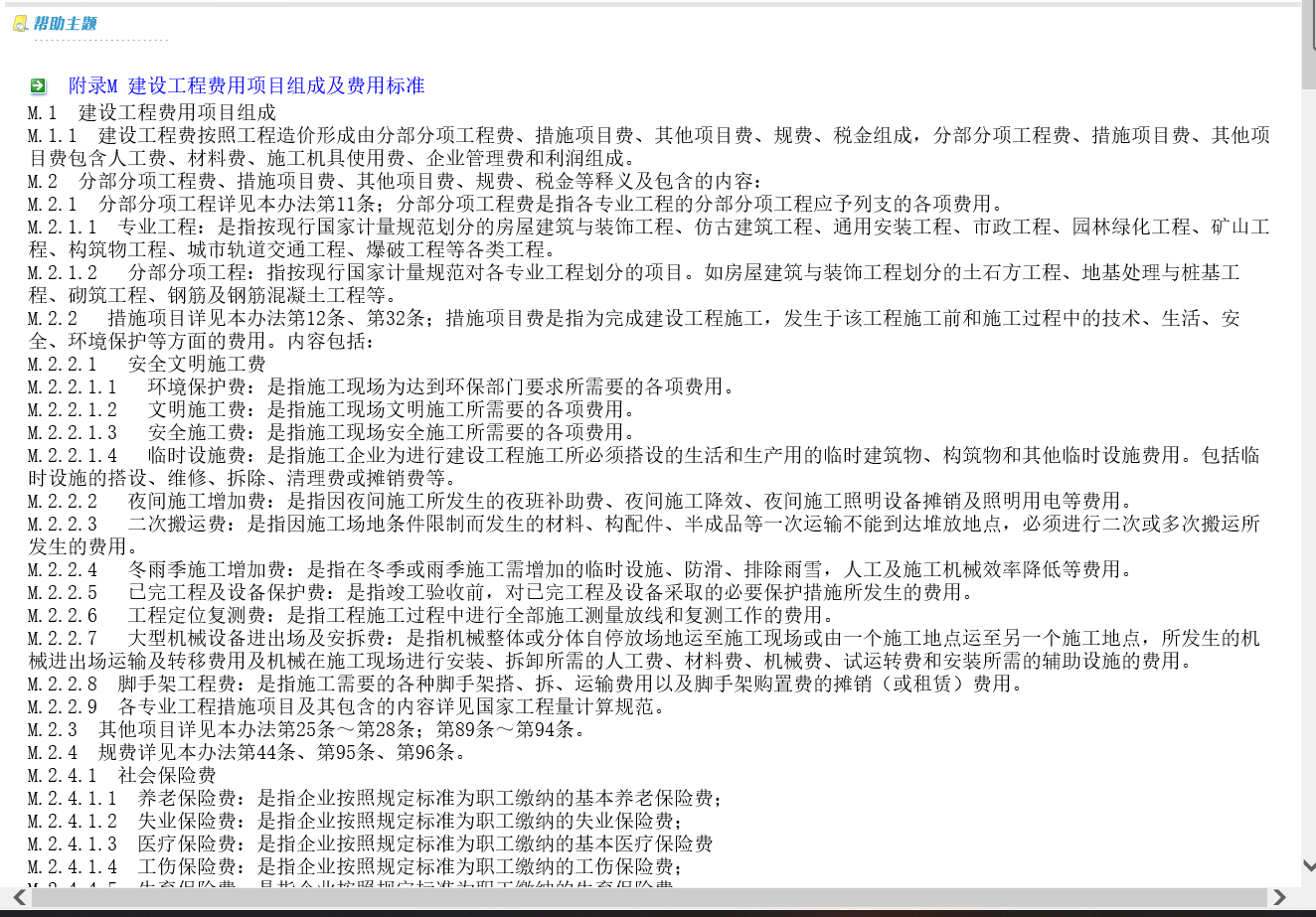Click the text line M.1 建设工程费用项目组成
1316x917 pixels.
coord(152,113)
